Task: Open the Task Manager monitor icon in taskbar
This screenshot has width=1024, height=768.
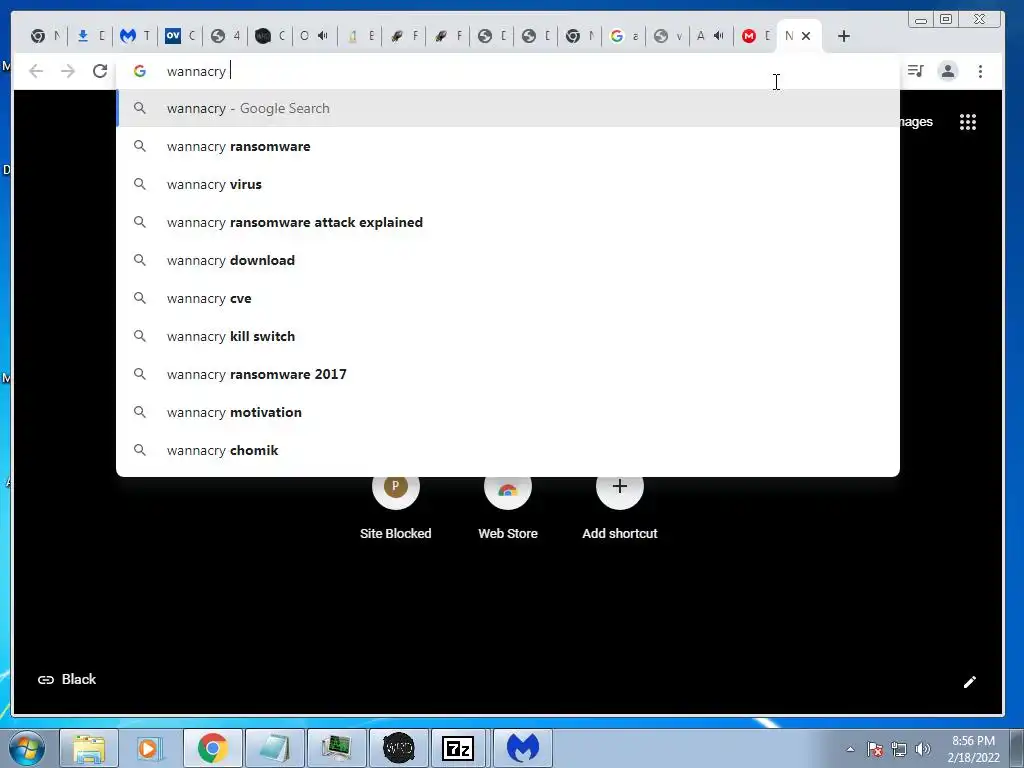Action: click(336, 748)
